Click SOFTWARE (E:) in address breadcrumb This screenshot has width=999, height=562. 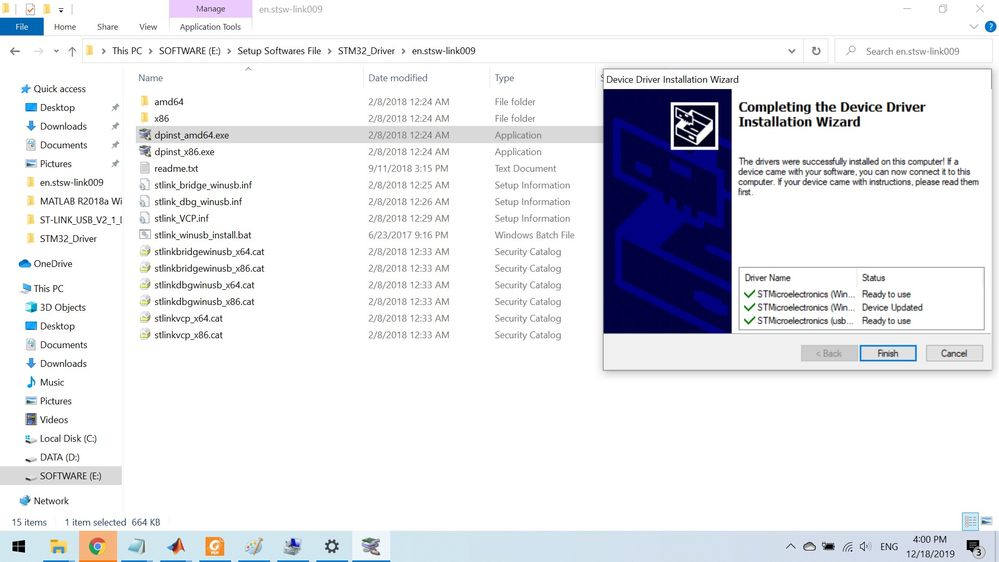point(189,51)
